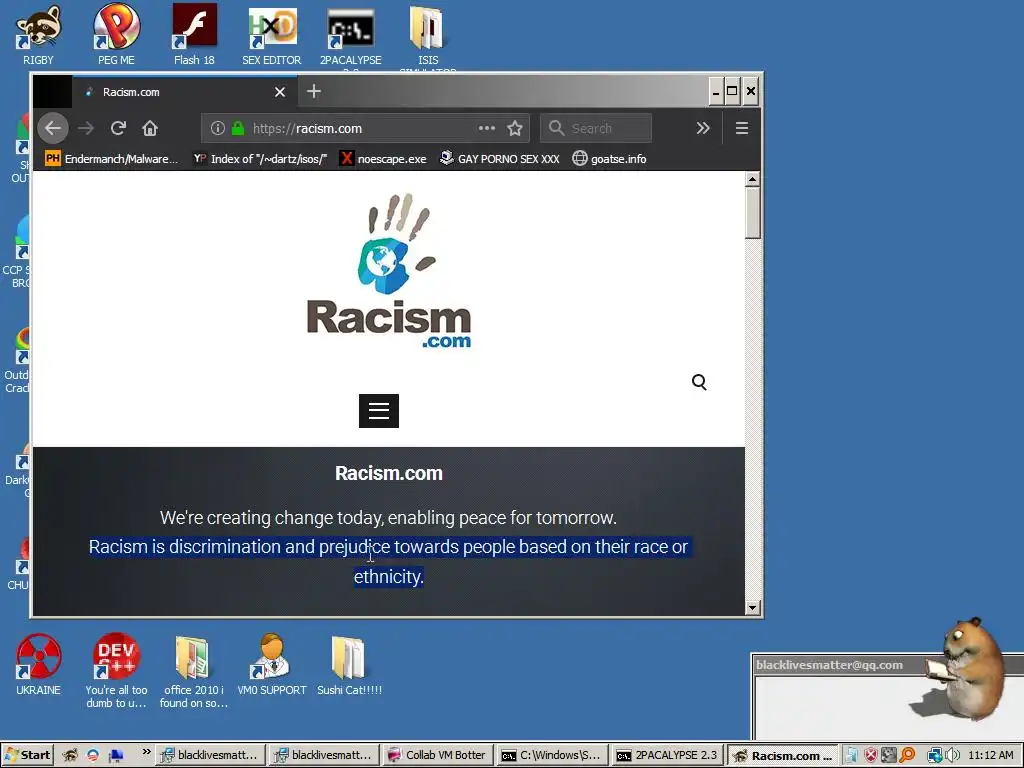This screenshot has width=1024, height=768.
Task: Open the page actions three-dot menu
Action: [487, 128]
